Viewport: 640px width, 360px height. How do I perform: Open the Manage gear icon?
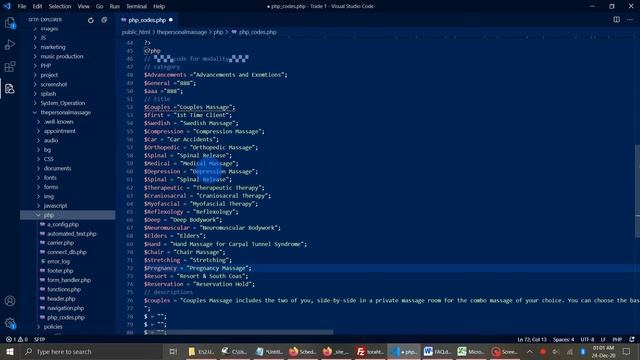(x=10, y=323)
